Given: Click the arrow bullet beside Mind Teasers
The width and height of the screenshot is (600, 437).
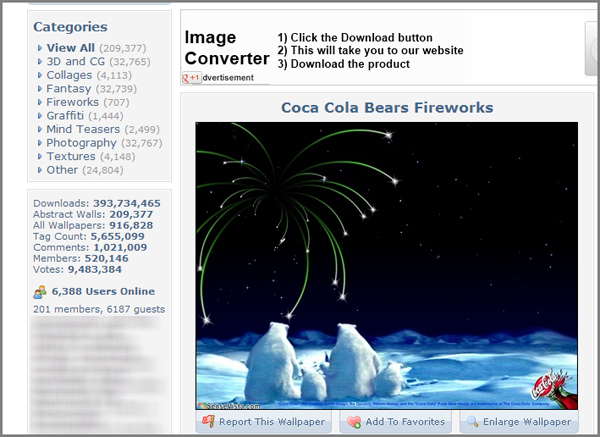Looking at the screenshot, I should (40, 130).
